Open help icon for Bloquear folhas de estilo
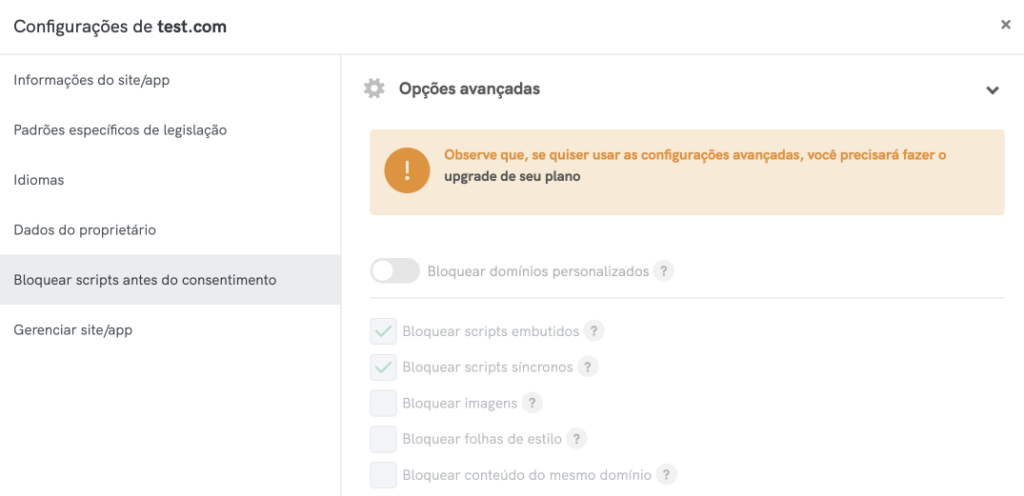 pos(576,439)
